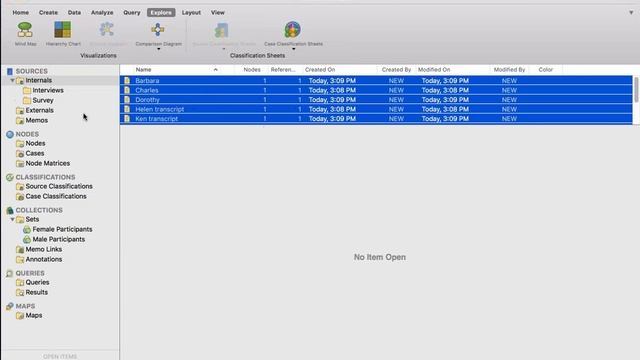Viewport: 640px width, 360px height.
Task: Click the NODES section globe icon
Action: coord(10,134)
